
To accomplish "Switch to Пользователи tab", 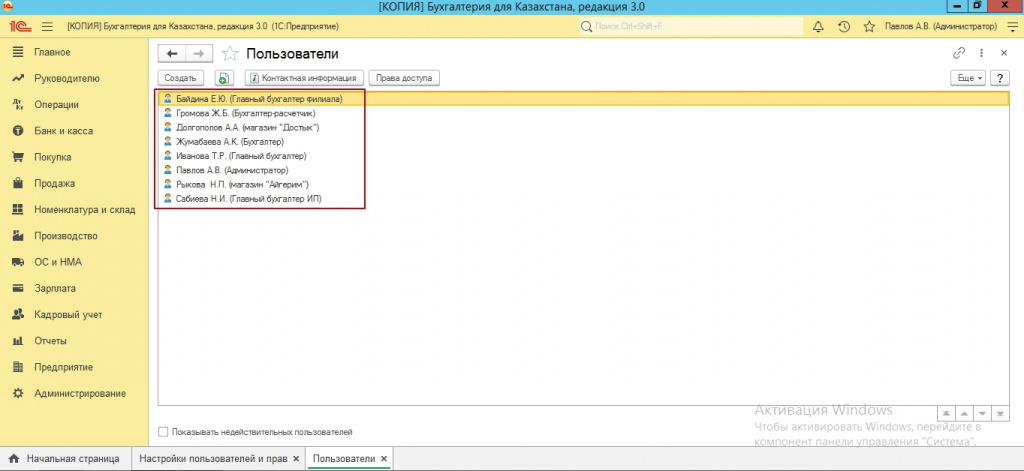I will pos(344,459).
